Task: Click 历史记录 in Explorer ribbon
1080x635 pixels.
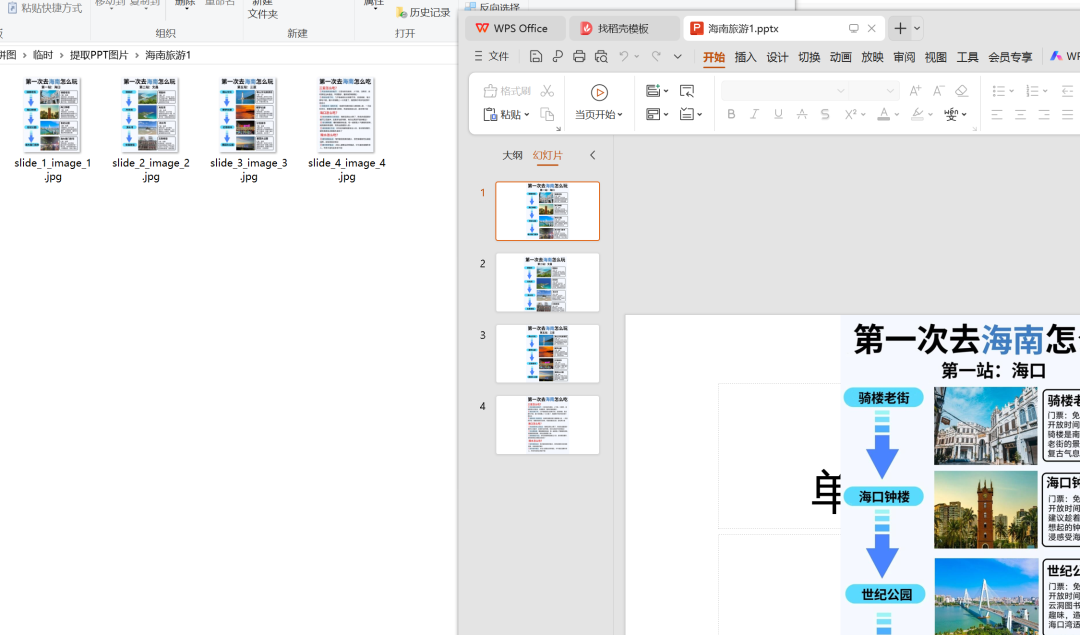Action: (423, 12)
